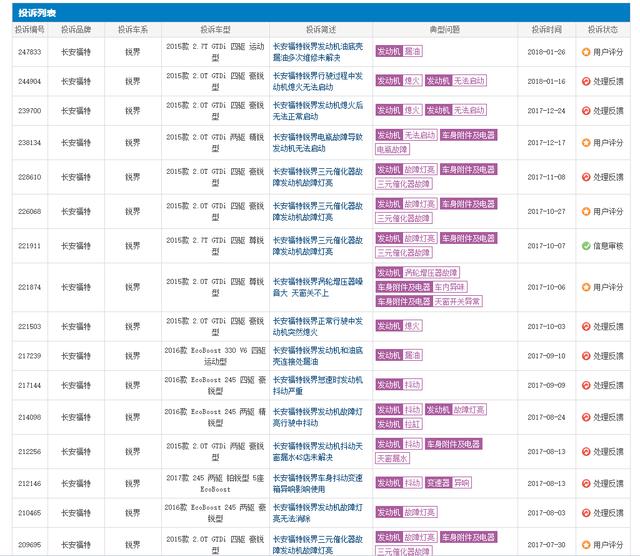This screenshot has height=556, width=640.
Task: Click the 处理反馈 icon for complaint 217239
Action: 586,356
